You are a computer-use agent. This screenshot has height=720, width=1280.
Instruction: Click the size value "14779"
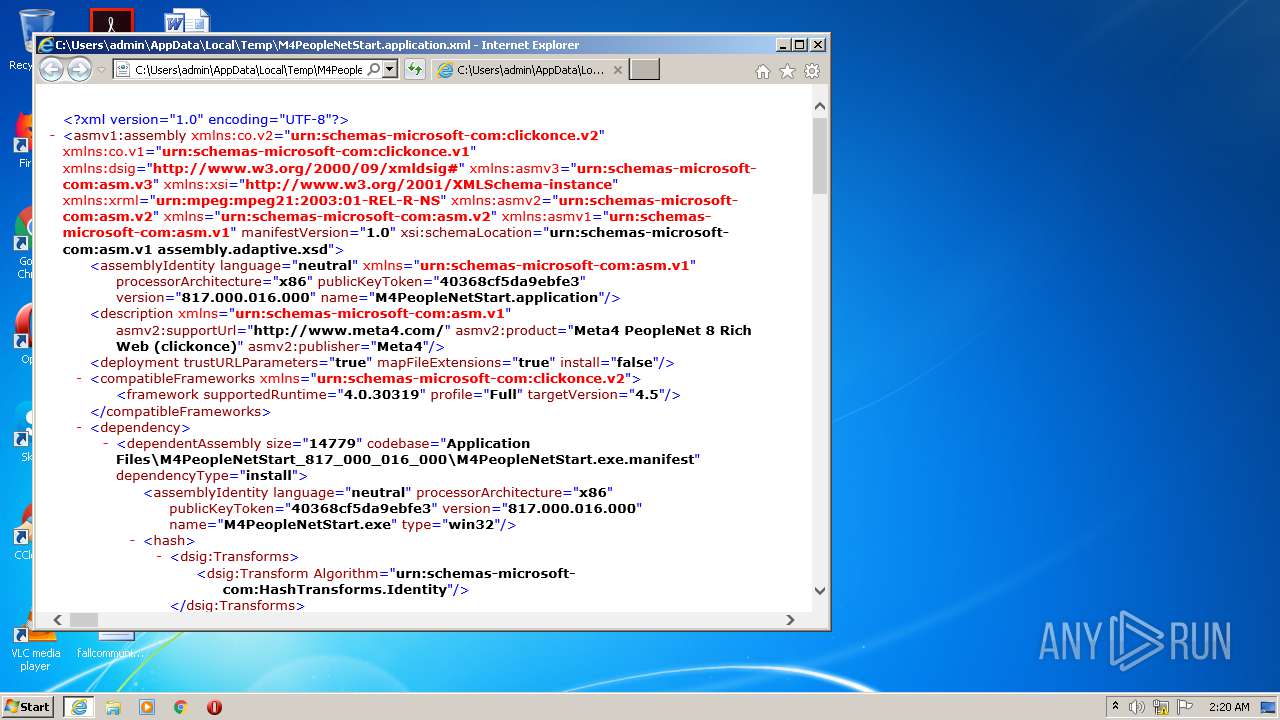click(333, 443)
